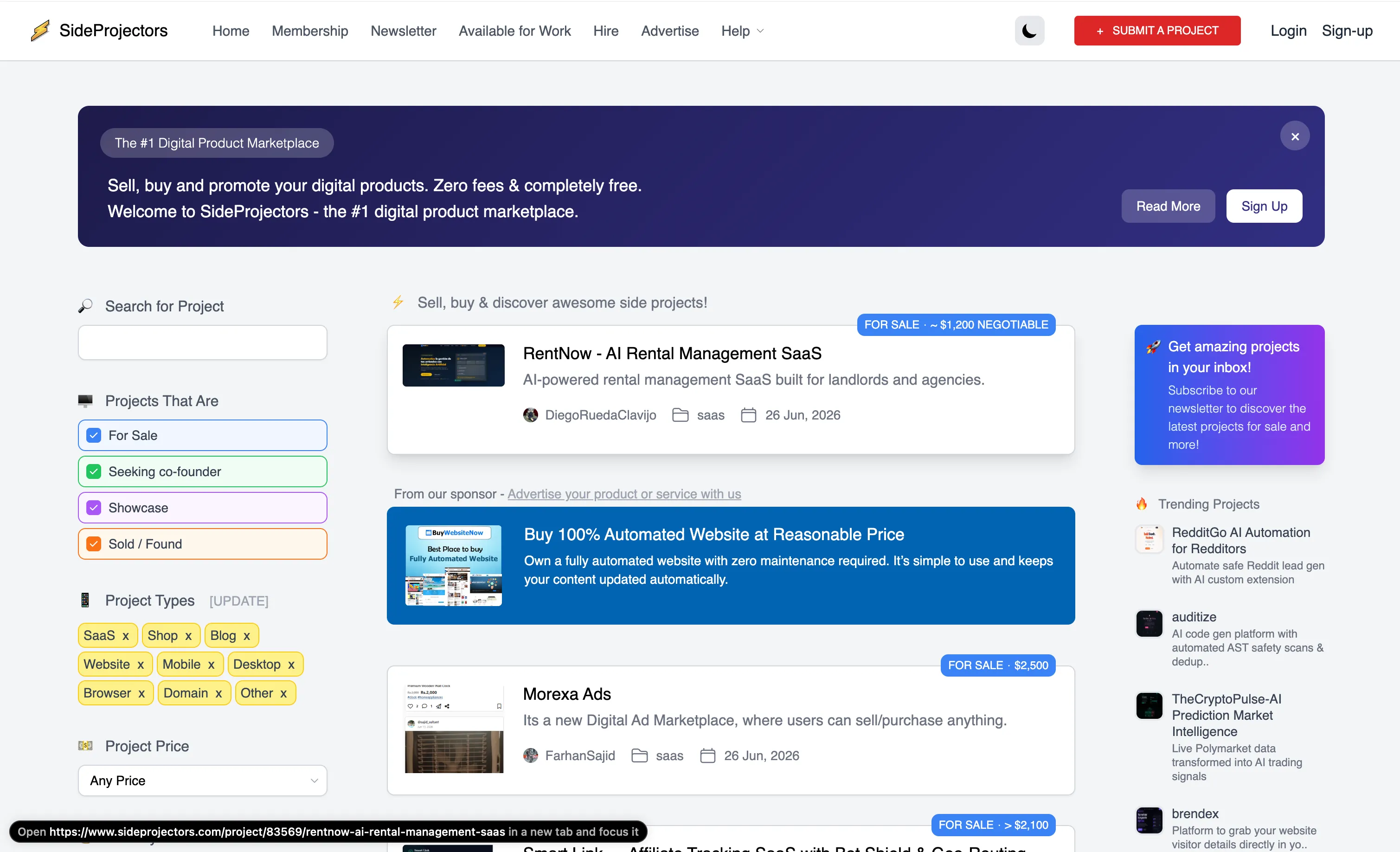Click the FarhanSajid author name
Image resolution: width=1400 pixels, height=852 pixels.
(x=579, y=755)
